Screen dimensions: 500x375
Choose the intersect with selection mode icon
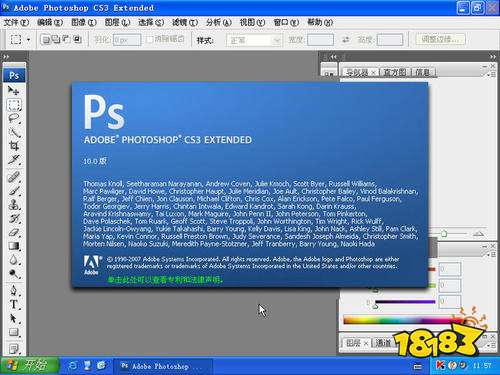point(78,39)
